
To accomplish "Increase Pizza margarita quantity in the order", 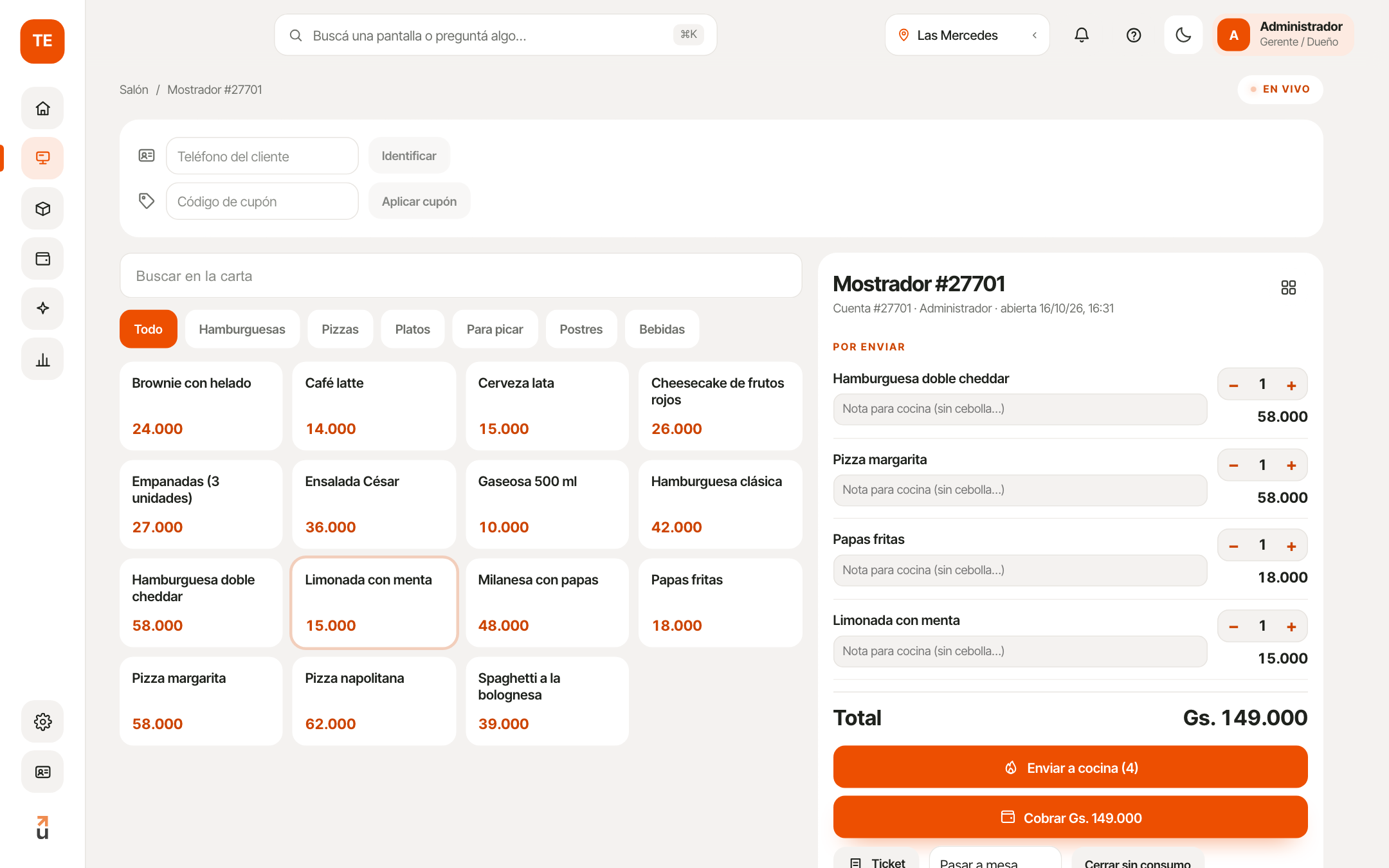I will coord(1291,466).
